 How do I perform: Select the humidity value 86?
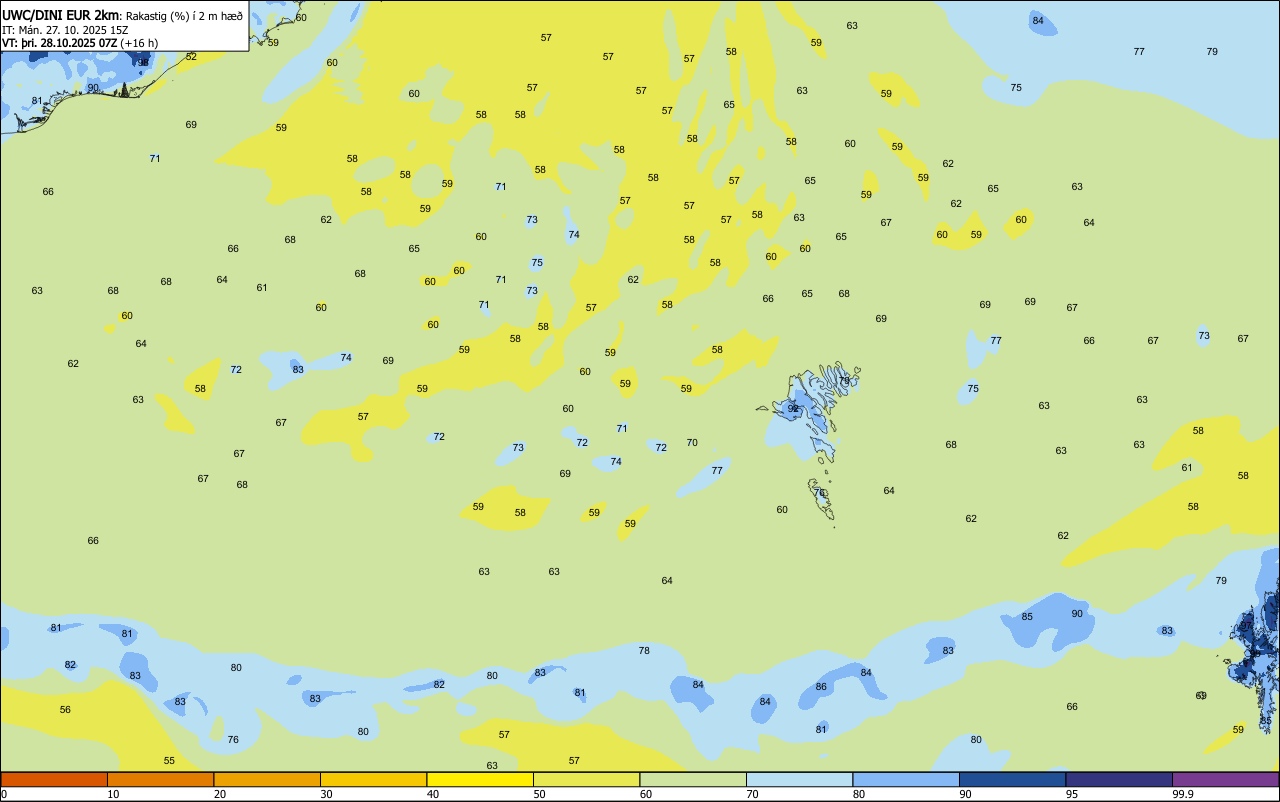click(x=821, y=687)
